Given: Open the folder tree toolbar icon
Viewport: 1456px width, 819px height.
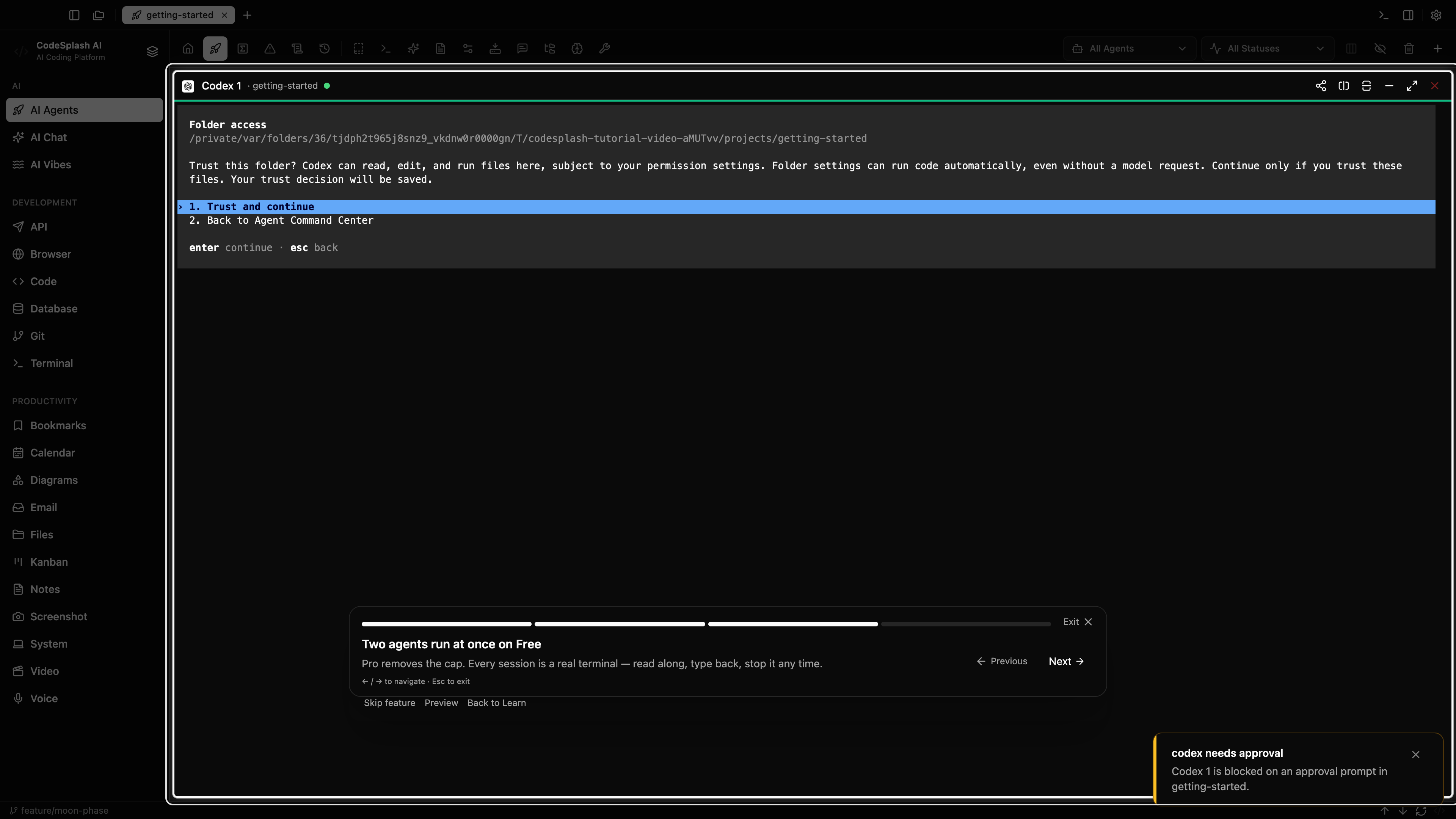Looking at the screenshot, I should click(x=549, y=49).
